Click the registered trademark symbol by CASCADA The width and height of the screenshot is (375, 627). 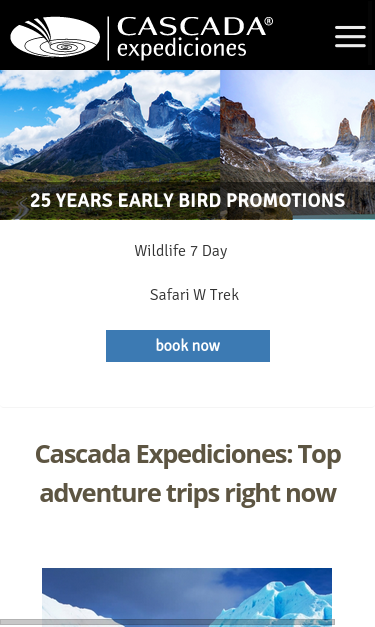click(x=269, y=21)
